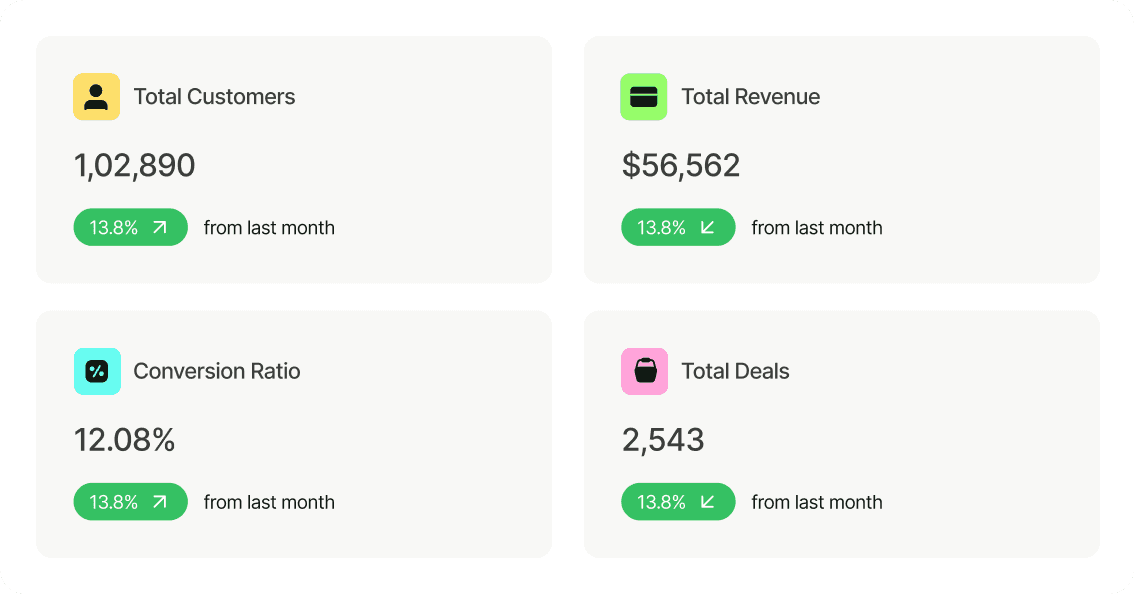Click the up arrow in Total Customers badge
This screenshot has width=1134, height=594.
160,228
